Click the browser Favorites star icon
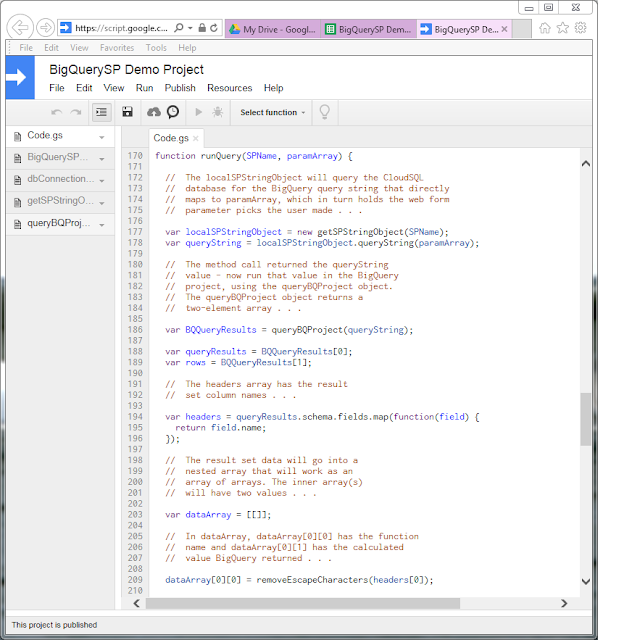The image size is (624, 640). pos(562,28)
